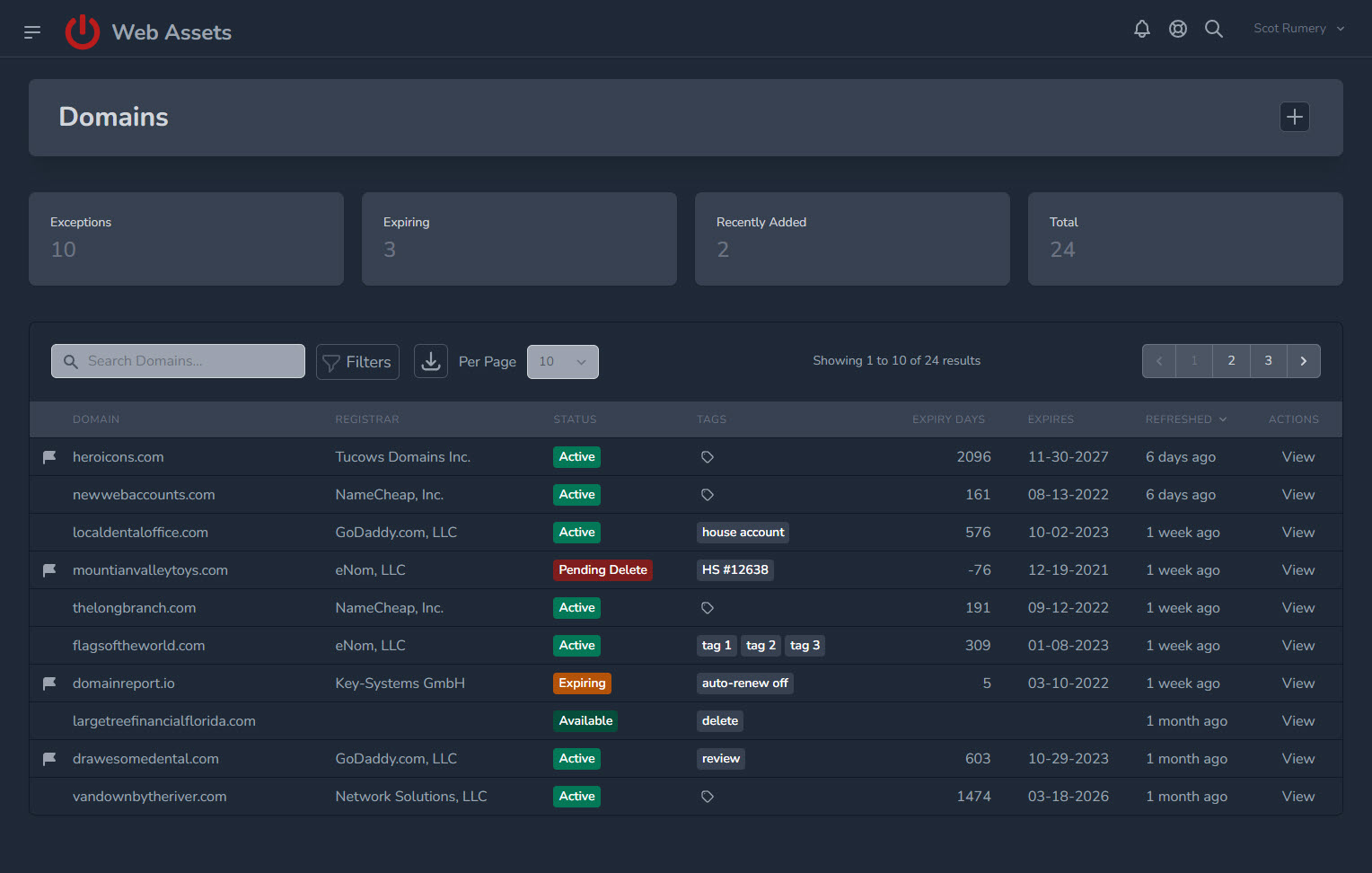1372x873 pixels.
Task: Toggle the flag on drawesomedental.com
Action: 49,758
